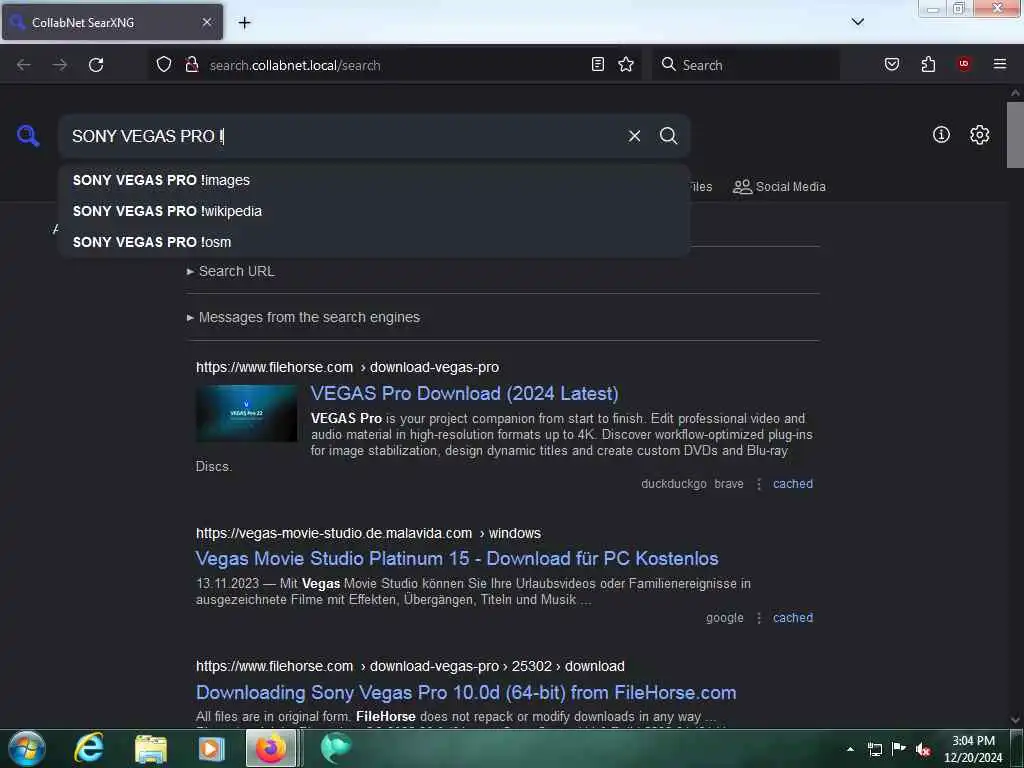Show hidden system tray icons
This screenshot has height=768, width=1024.
pyautogui.click(x=850, y=749)
